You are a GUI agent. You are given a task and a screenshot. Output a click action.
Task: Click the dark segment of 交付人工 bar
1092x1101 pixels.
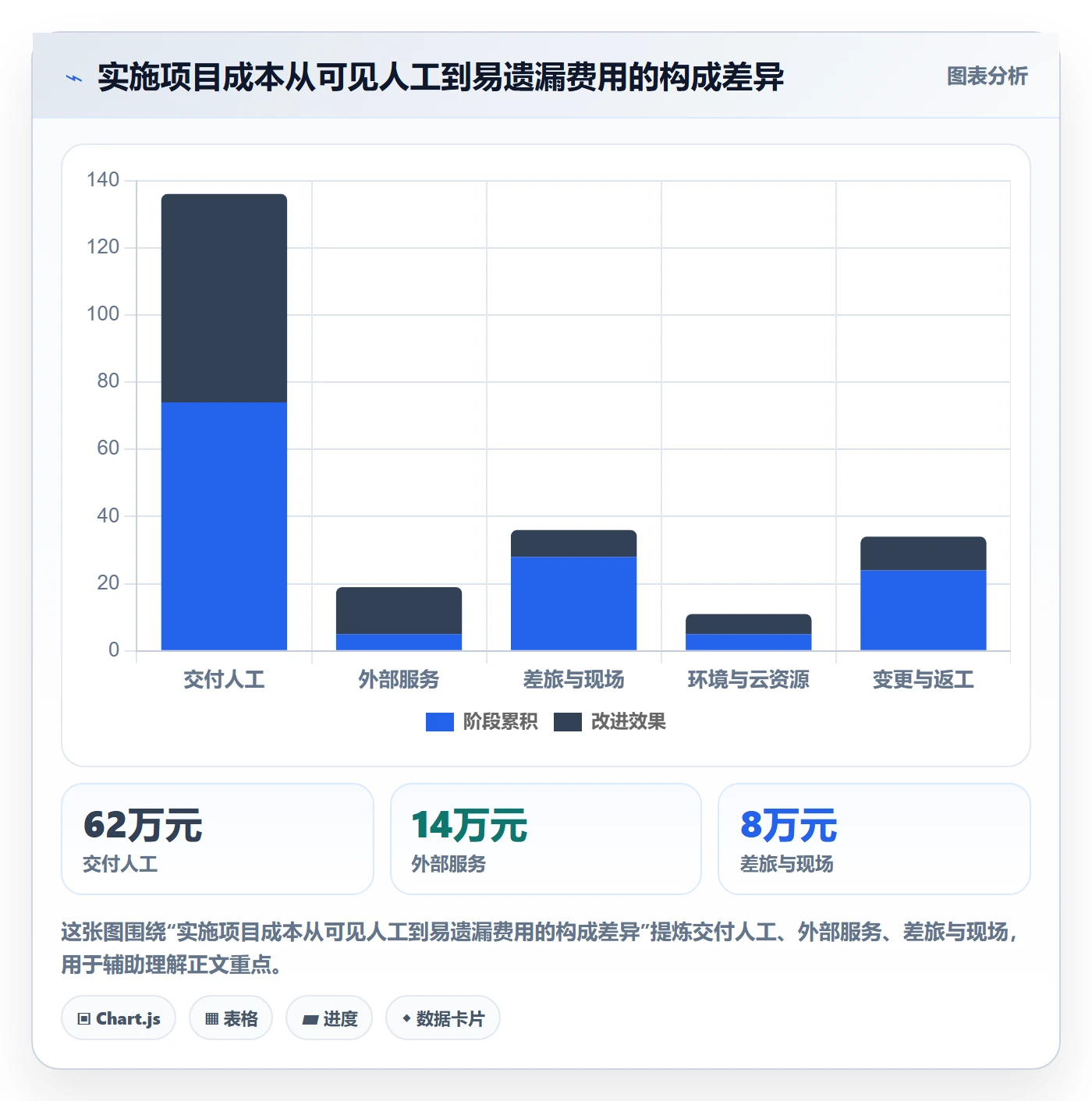pos(224,298)
